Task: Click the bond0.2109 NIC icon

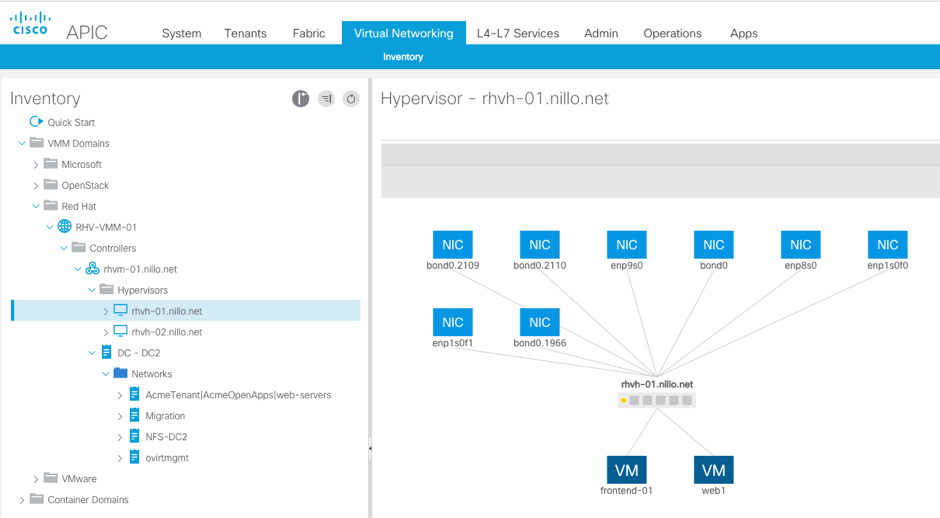Action: pos(452,245)
